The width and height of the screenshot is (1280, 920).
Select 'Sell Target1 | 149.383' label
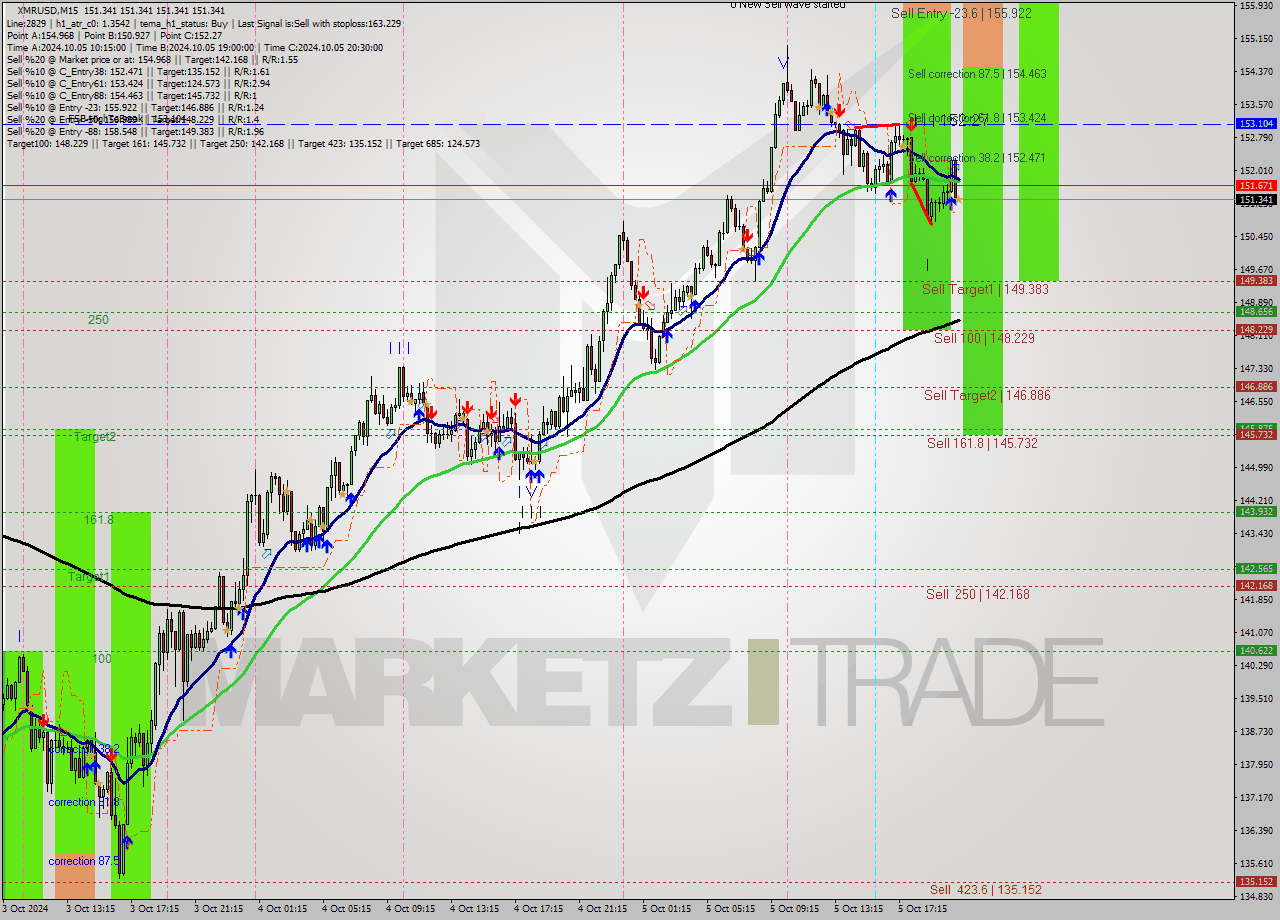point(985,288)
